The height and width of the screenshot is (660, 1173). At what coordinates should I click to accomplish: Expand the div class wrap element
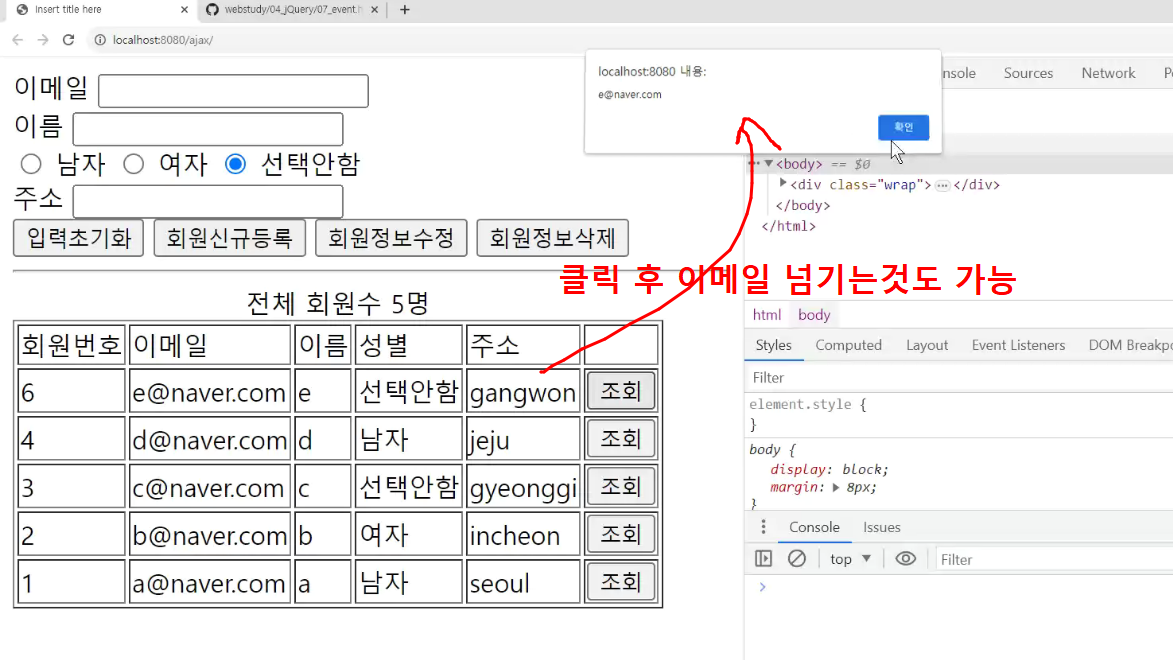[x=783, y=183]
